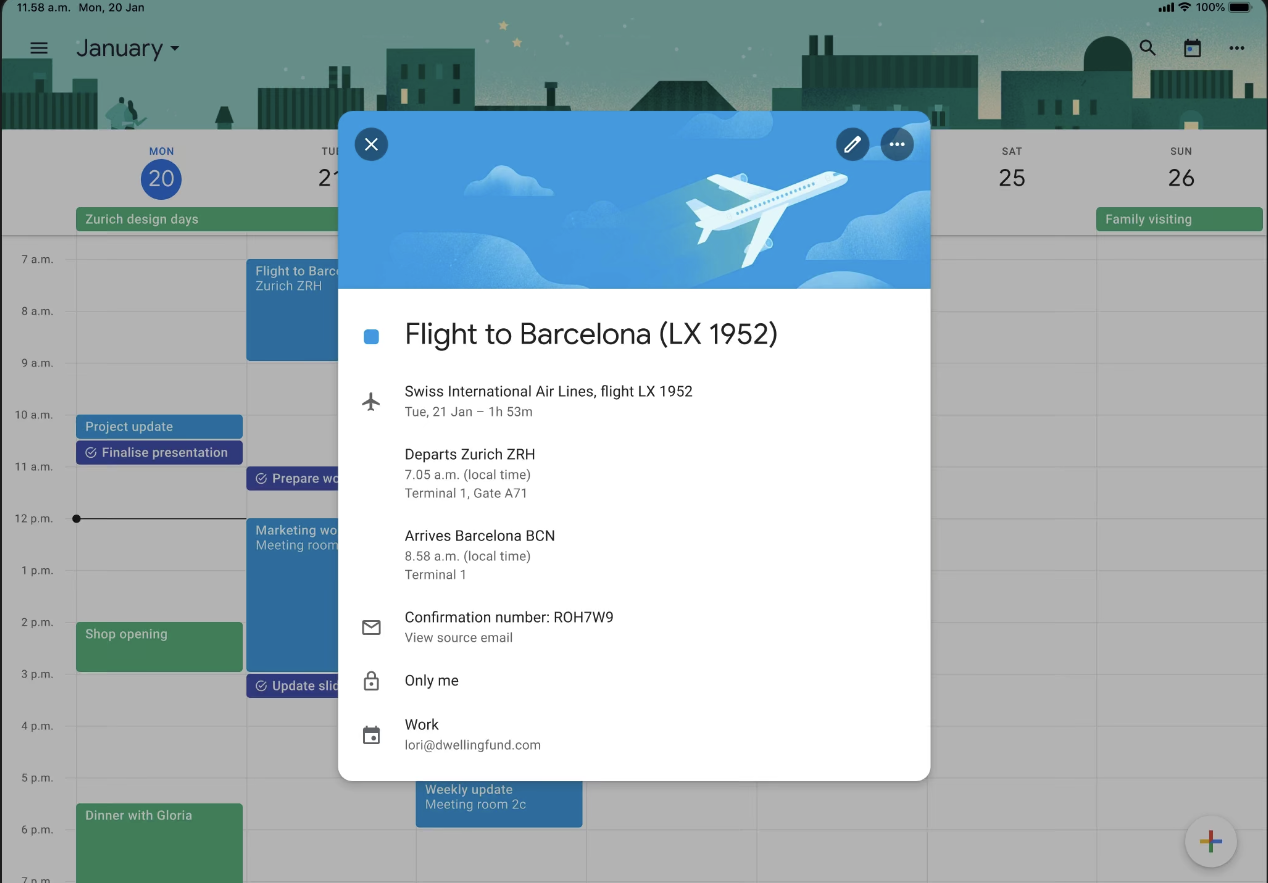Mark Finalise presentation task complete
Image resolution: width=1268 pixels, height=883 pixels.
(x=91, y=453)
